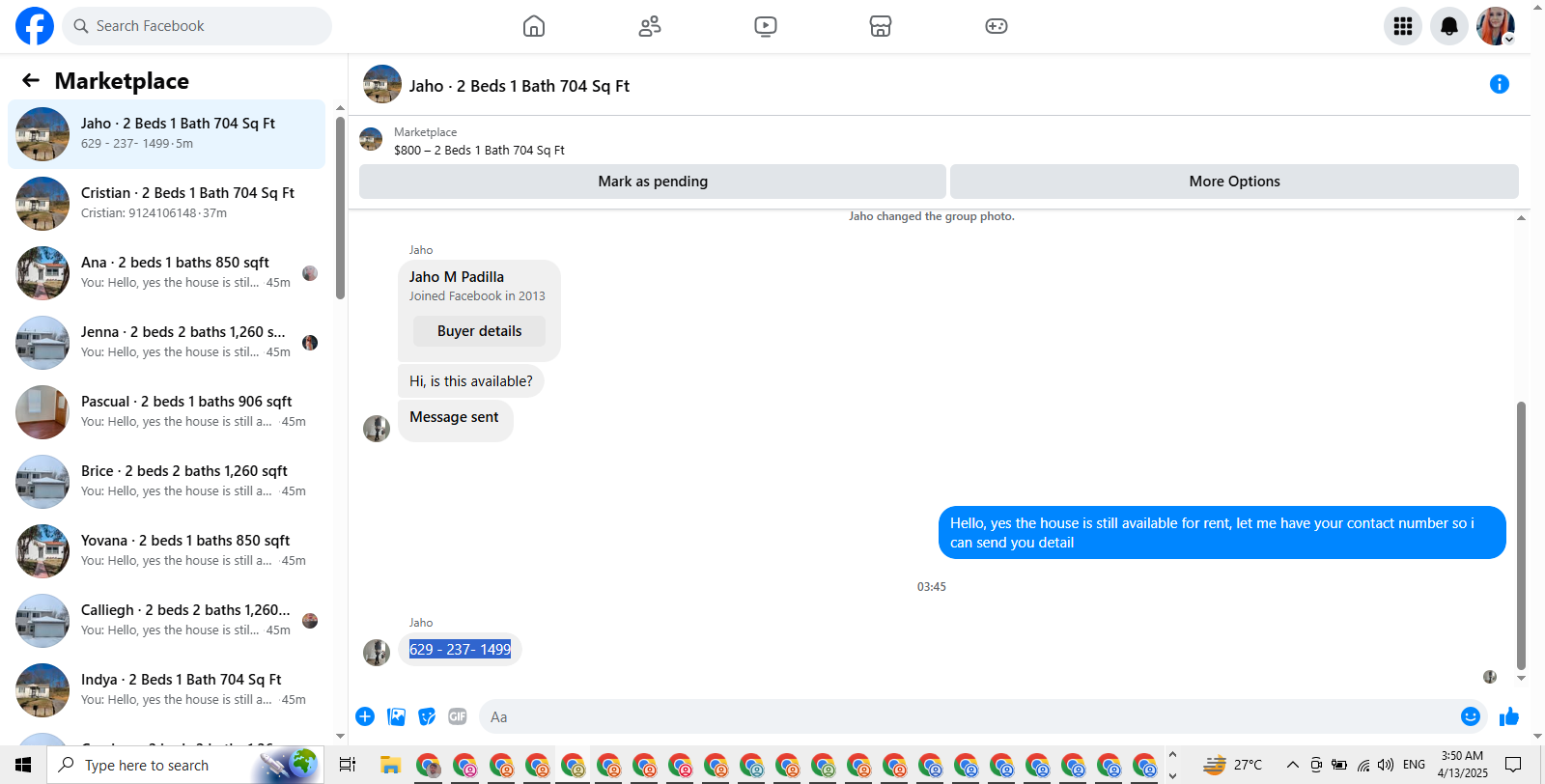Click the chat scroll-up arrow
Screen dimensions: 1545x784
pyautogui.click(x=1521, y=218)
